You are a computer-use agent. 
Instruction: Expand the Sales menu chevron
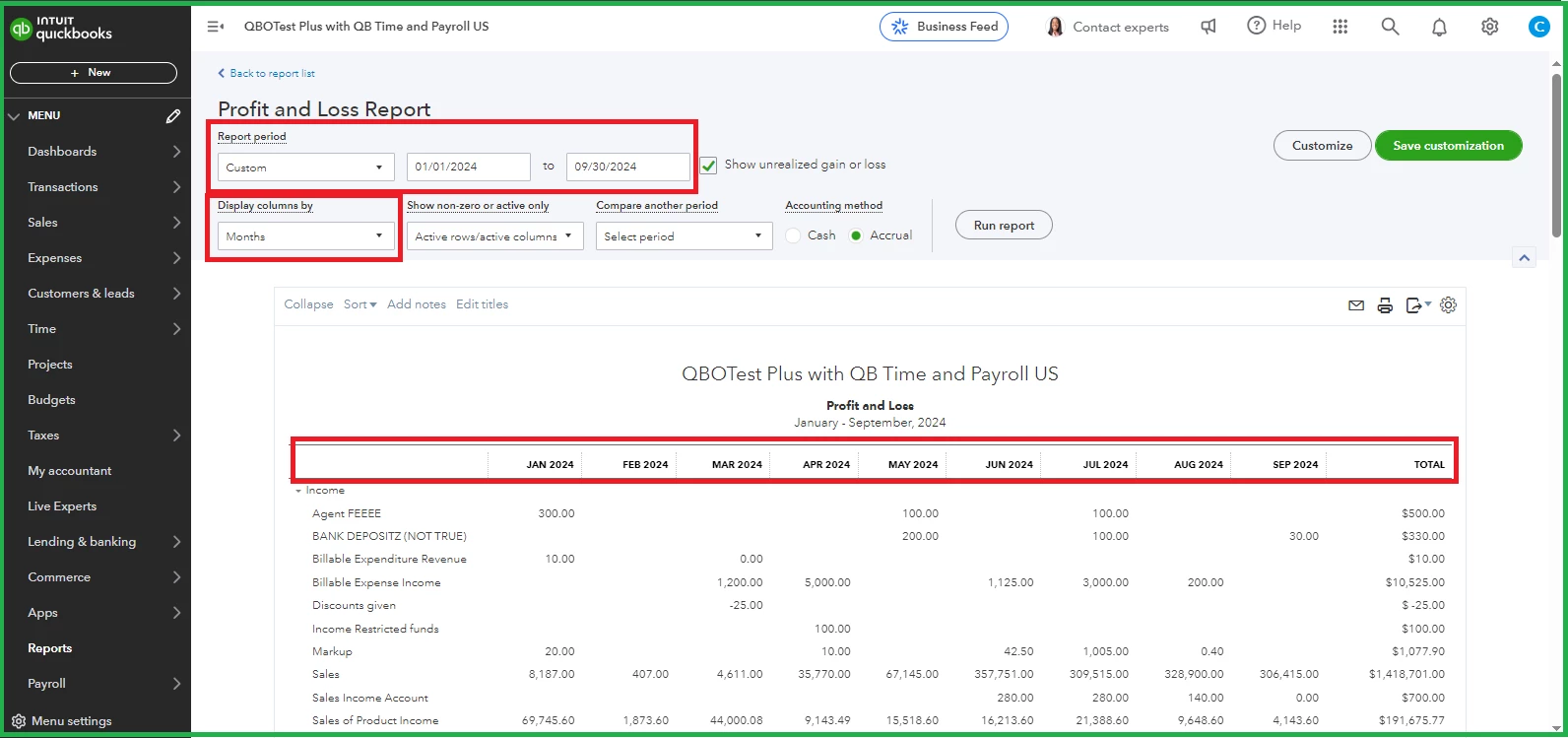pos(176,223)
